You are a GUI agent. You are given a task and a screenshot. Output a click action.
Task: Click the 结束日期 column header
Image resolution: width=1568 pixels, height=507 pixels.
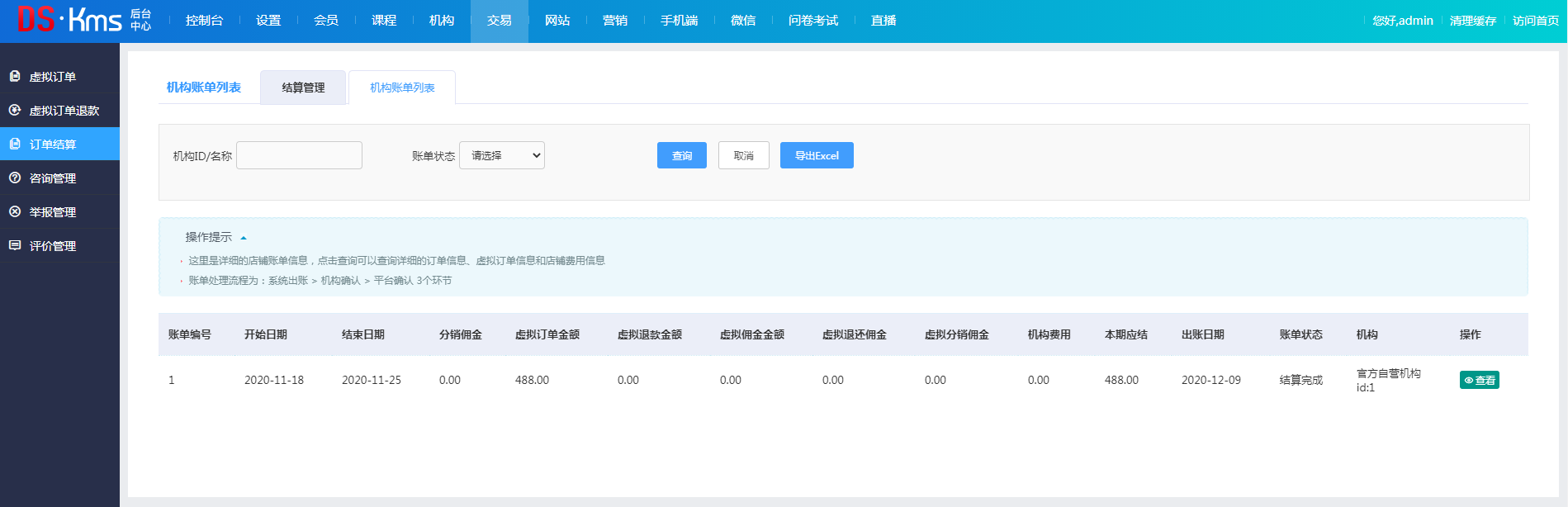363,334
